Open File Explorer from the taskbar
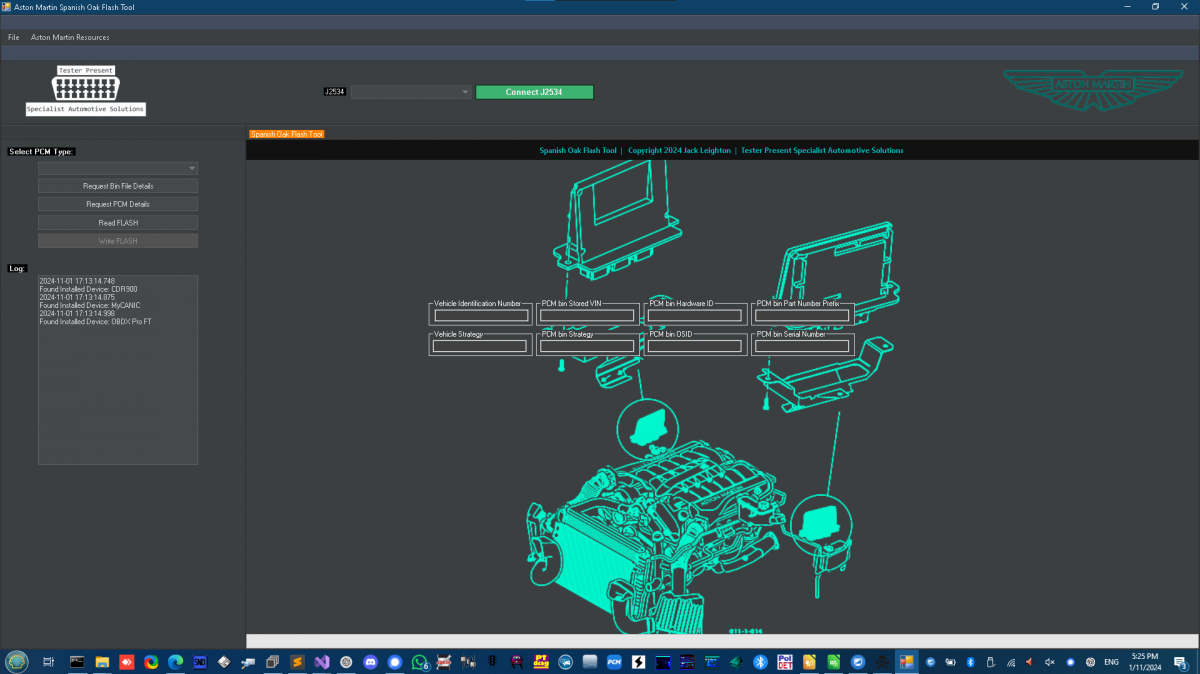The height and width of the screenshot is (674, 1200). coord(102,662)
